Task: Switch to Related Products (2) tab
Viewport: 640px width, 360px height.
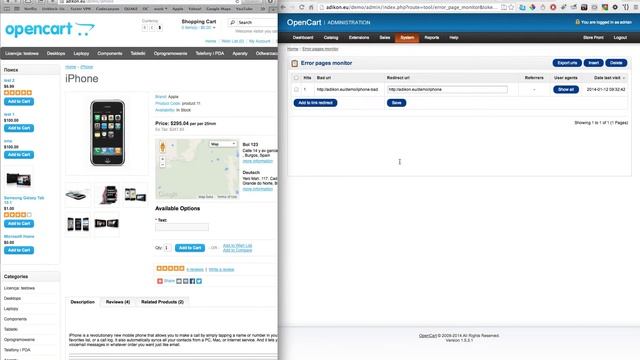Action: click(x=162, y=302)
